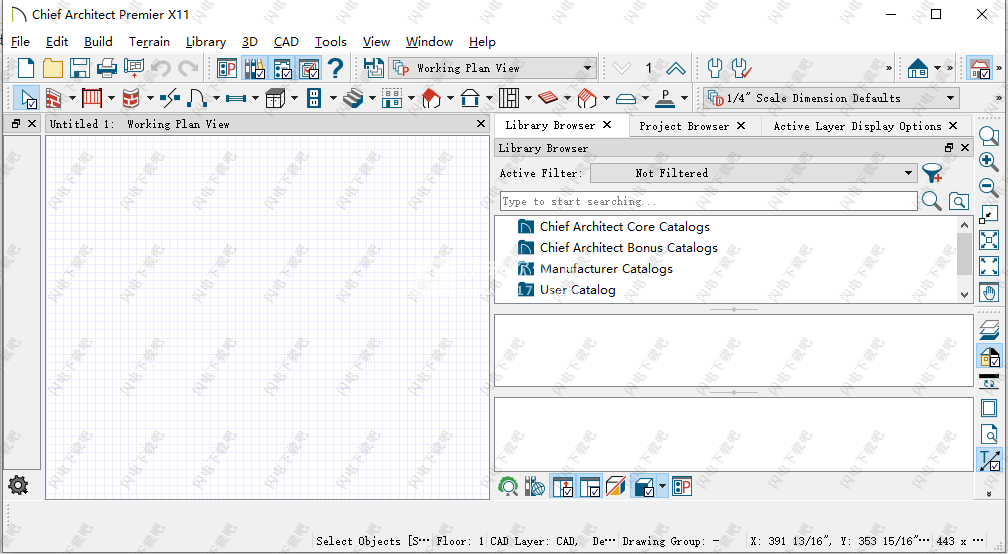
Task: Expand the blue house view dropdown arrow
Action: [x=937, y=68]
